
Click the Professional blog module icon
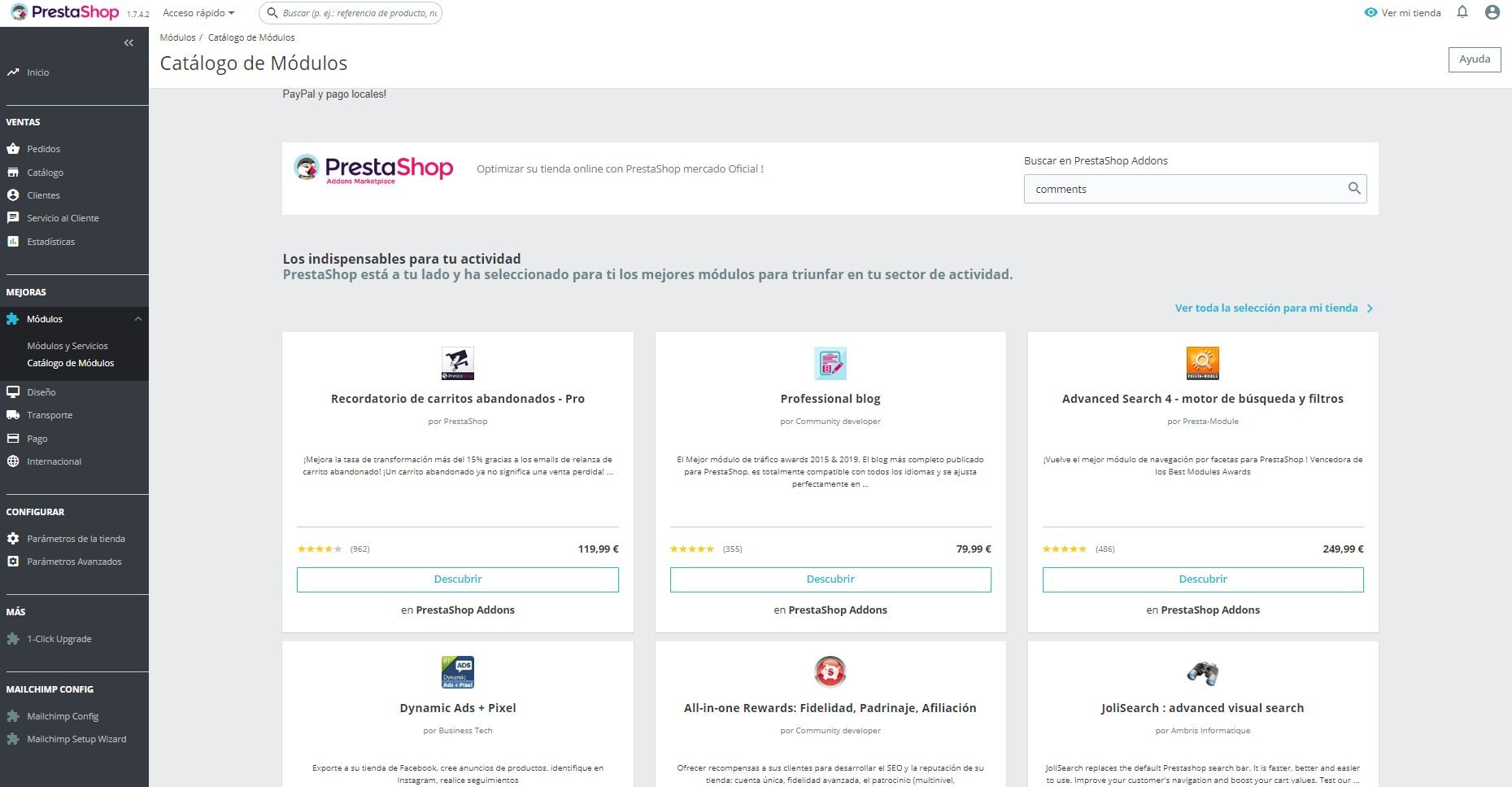(x=830, y=364)
